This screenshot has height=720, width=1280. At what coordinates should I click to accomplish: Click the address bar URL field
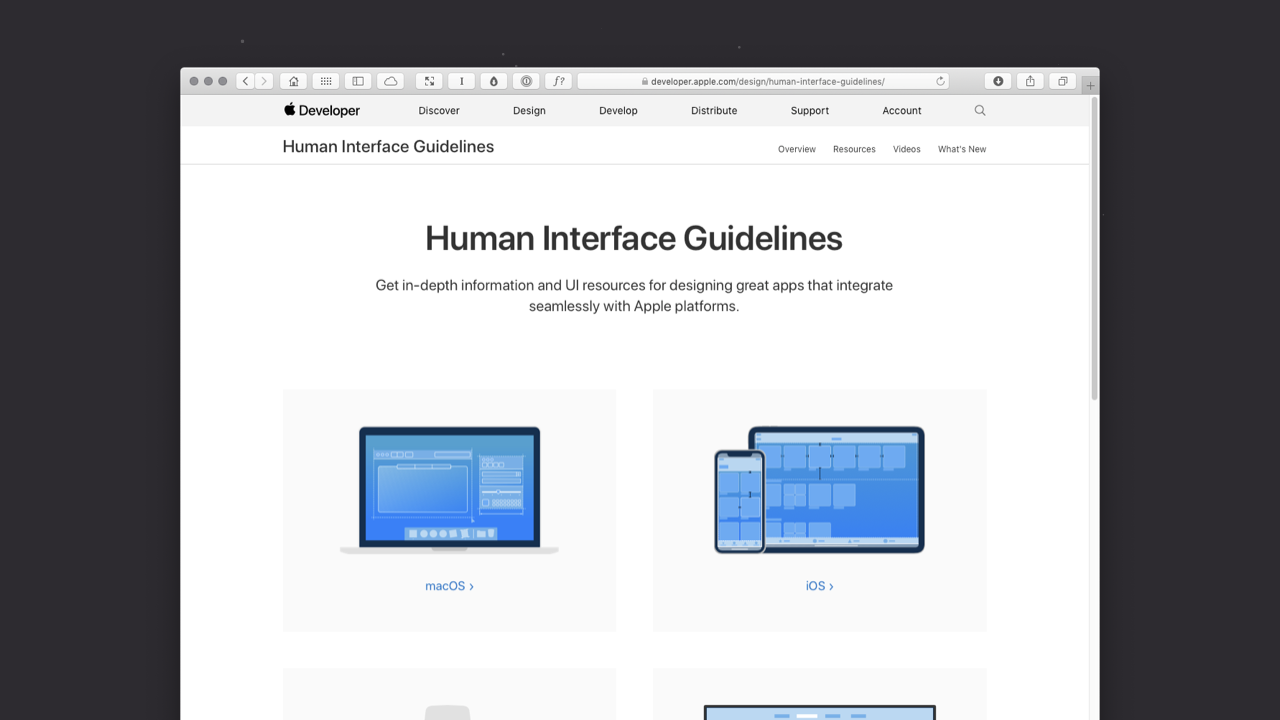tap(763, 81)
